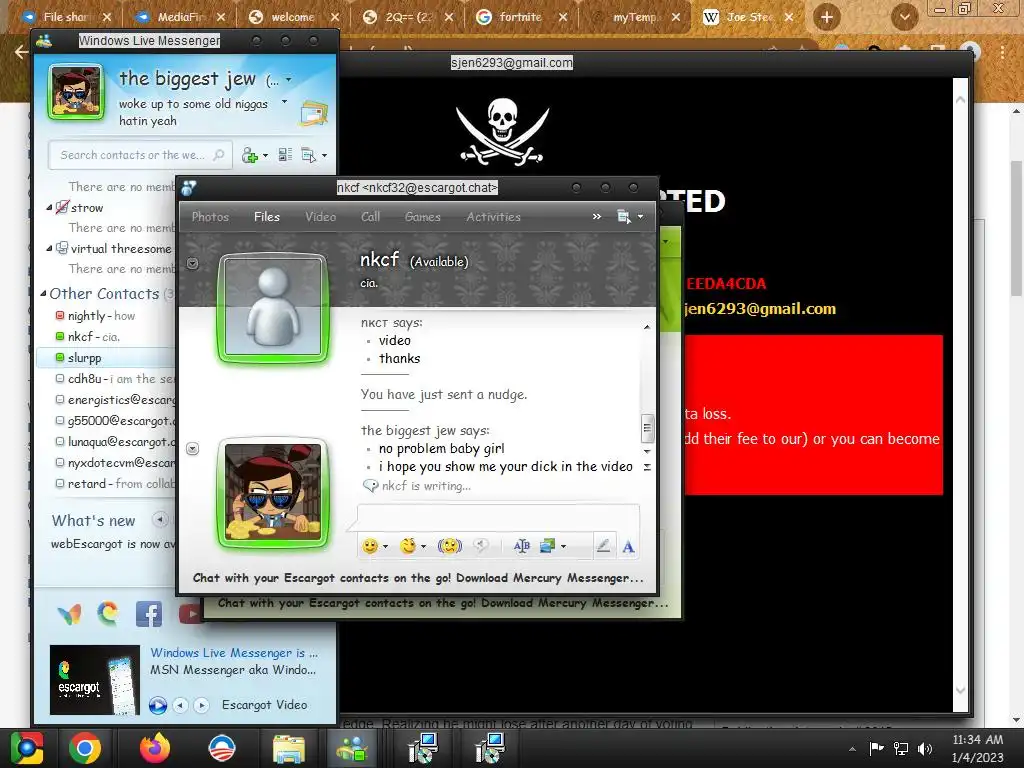This screenshot has height=768, width=1024.
Task: Go to next What's new video
Action: pyautogui.click(x=202, y=705)
